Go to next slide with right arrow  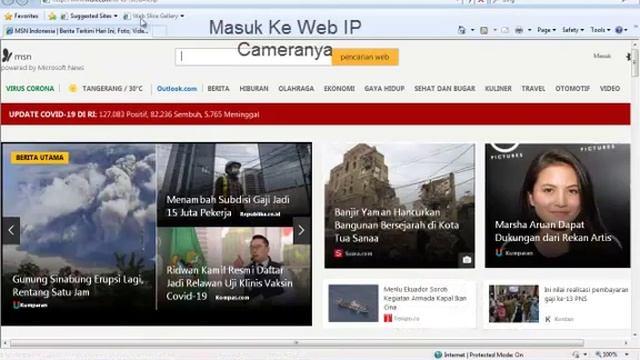302,231
